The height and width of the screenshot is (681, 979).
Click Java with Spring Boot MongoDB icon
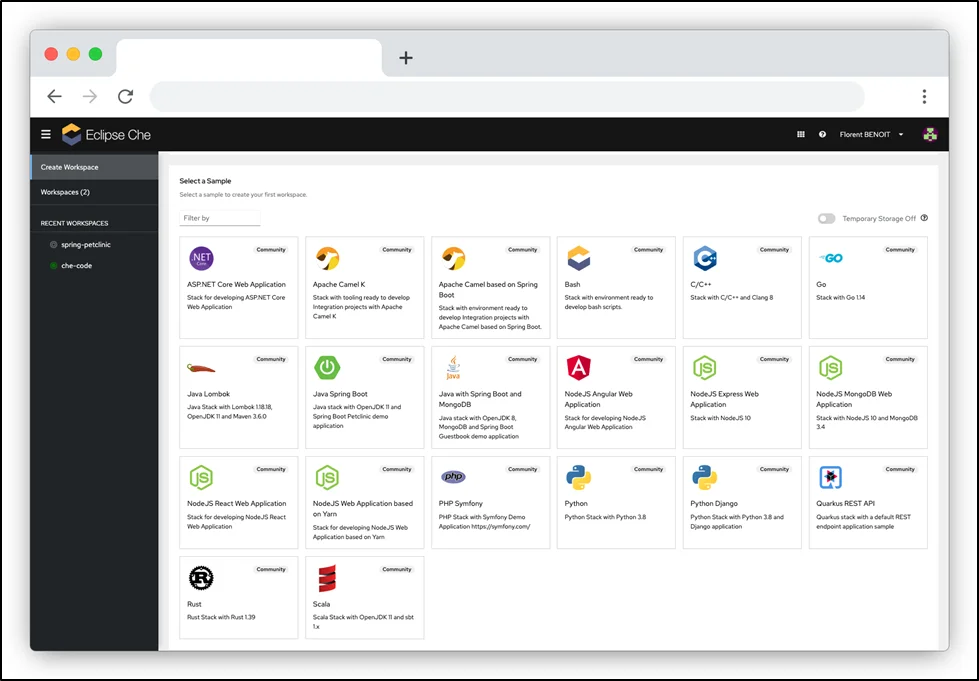click(453, 368)
